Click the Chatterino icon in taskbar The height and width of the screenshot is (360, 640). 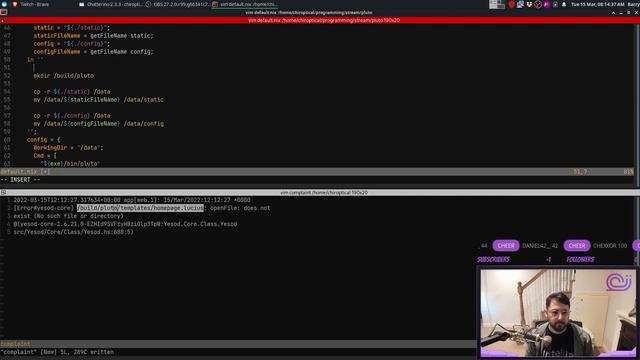(82, 4)
